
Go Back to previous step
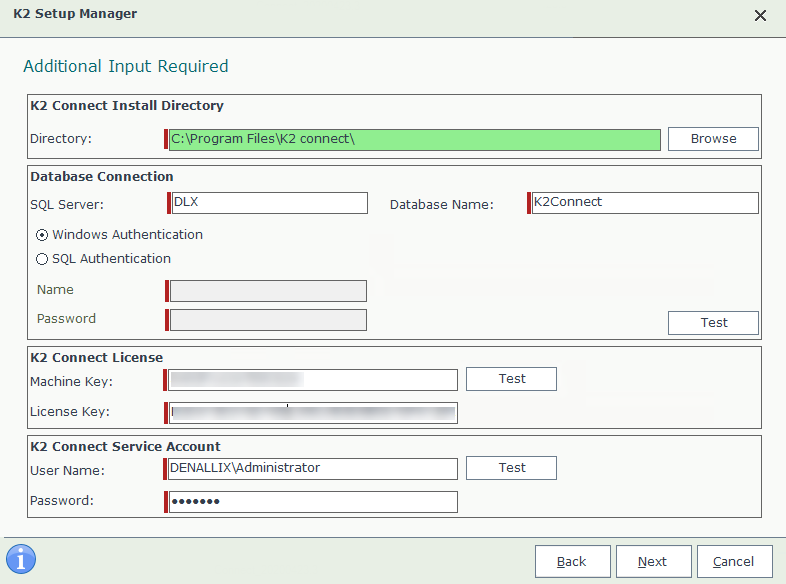572,561
